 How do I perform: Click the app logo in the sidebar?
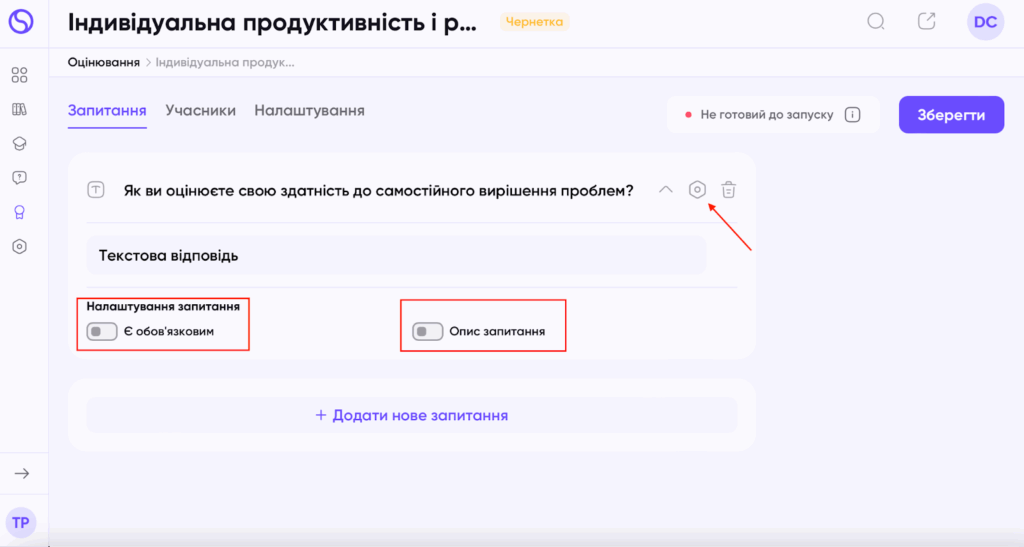point(20,21)
